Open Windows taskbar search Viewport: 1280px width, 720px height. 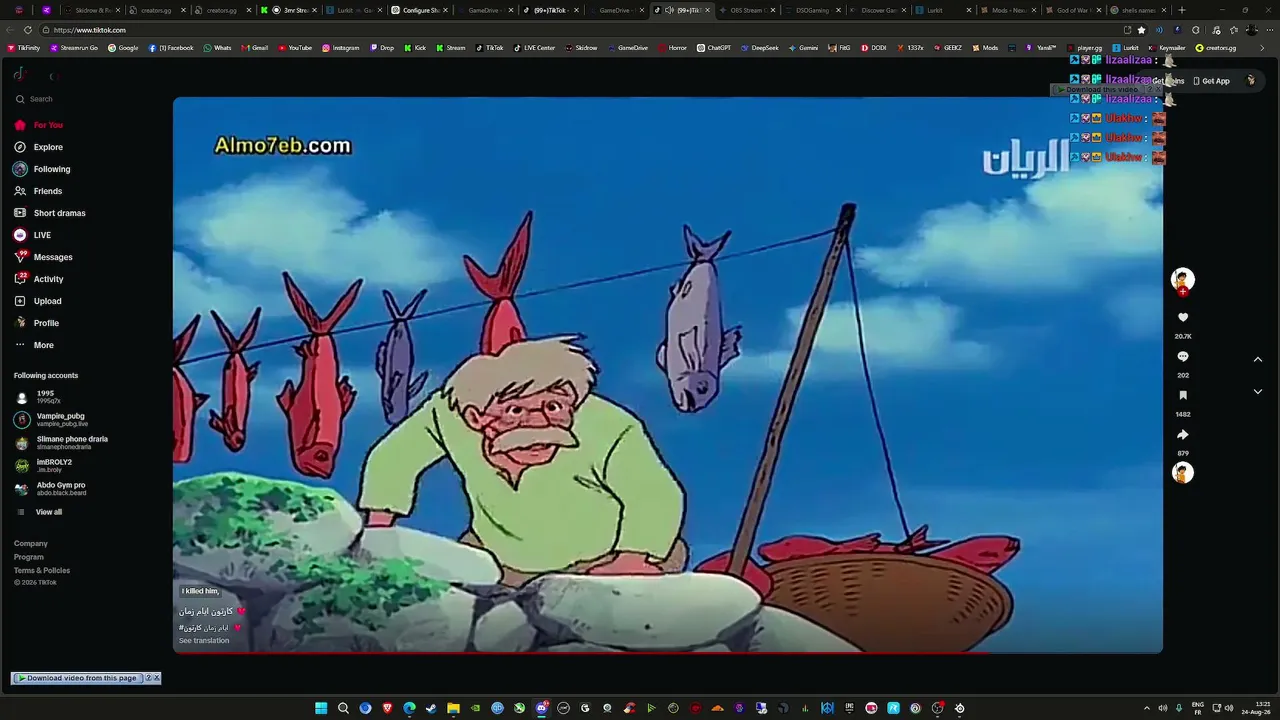343,708
